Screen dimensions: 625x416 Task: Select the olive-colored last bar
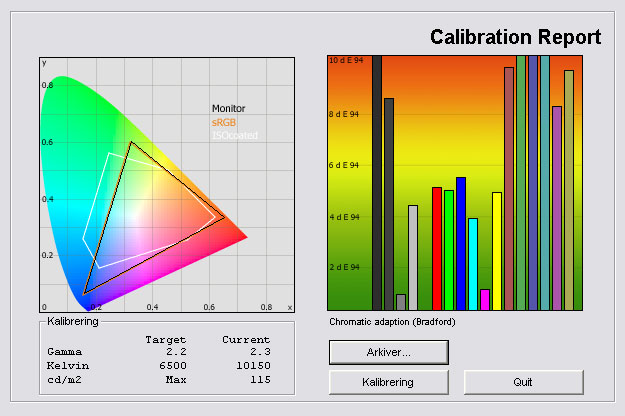click(569, 190)
